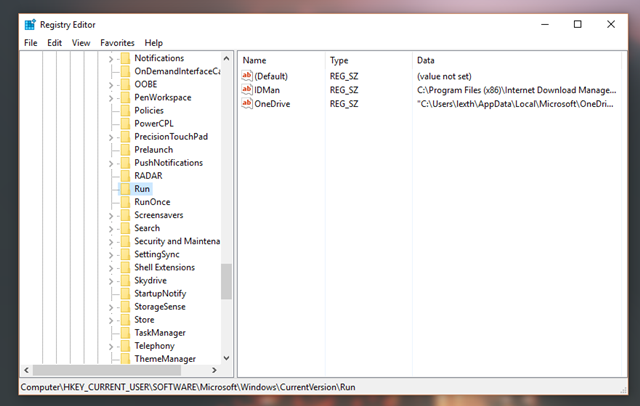Click the ThemeManager folder icon
Screen dimensions: 640x406
pos(125,359)
